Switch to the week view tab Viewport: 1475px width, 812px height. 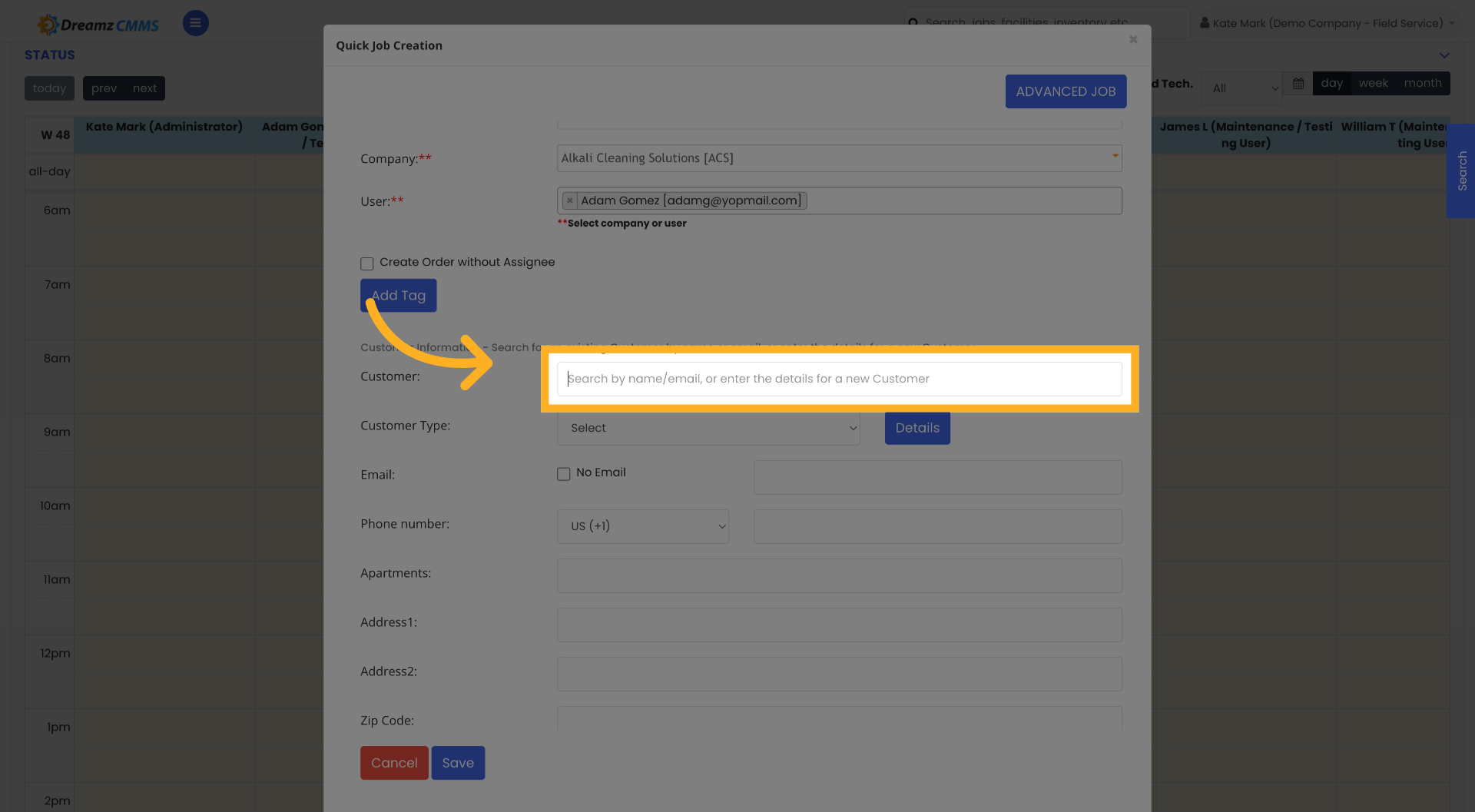[x=1373, y=83]
